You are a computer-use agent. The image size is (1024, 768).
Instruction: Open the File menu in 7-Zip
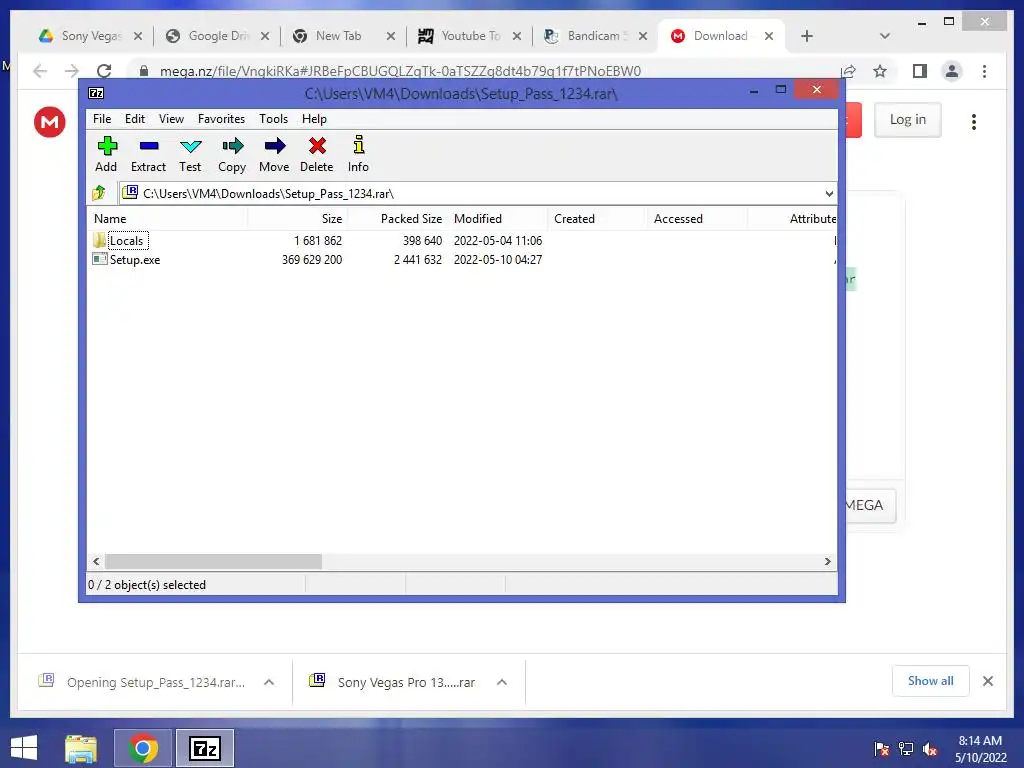pos(102,119)
